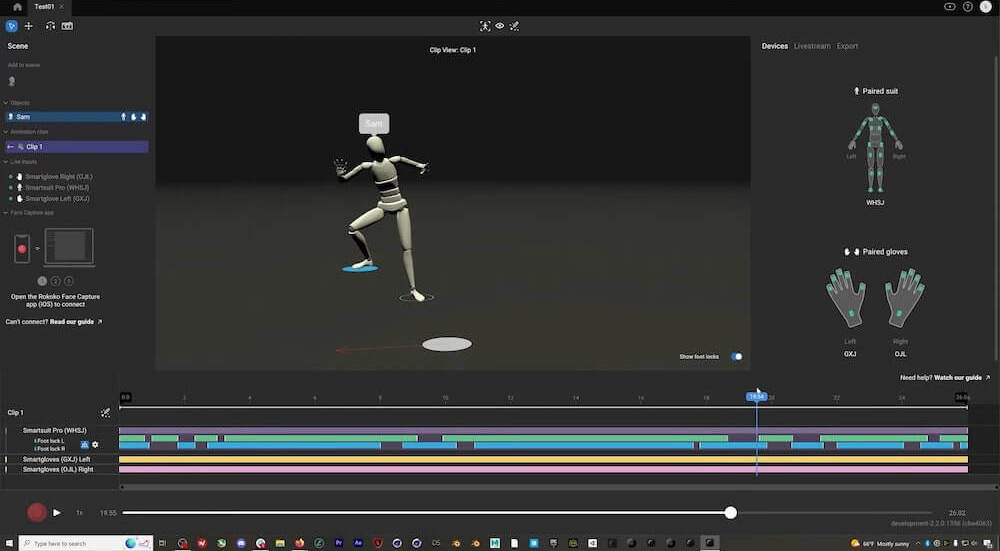Switch to the Livestream tab
1000x551 pixels.
point(811,46)
